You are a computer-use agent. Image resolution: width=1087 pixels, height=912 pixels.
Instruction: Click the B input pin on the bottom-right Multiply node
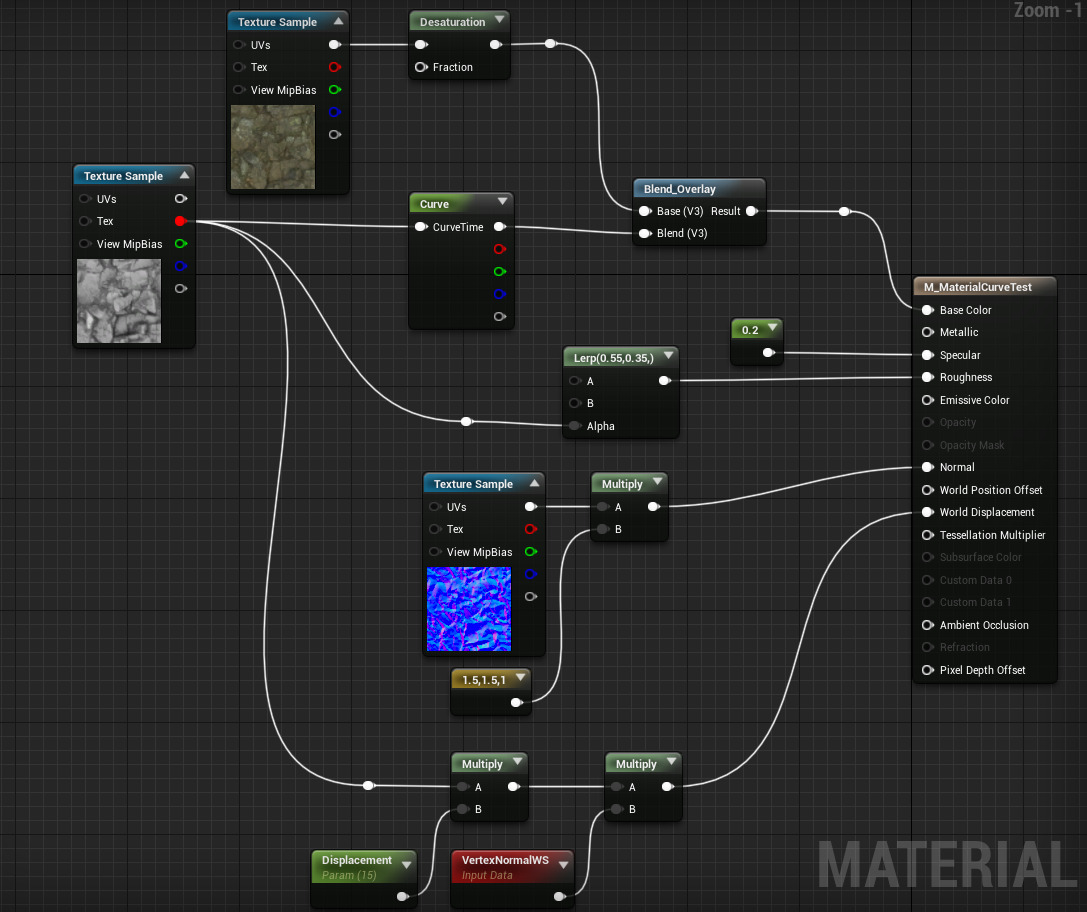(x=614, y=809)
